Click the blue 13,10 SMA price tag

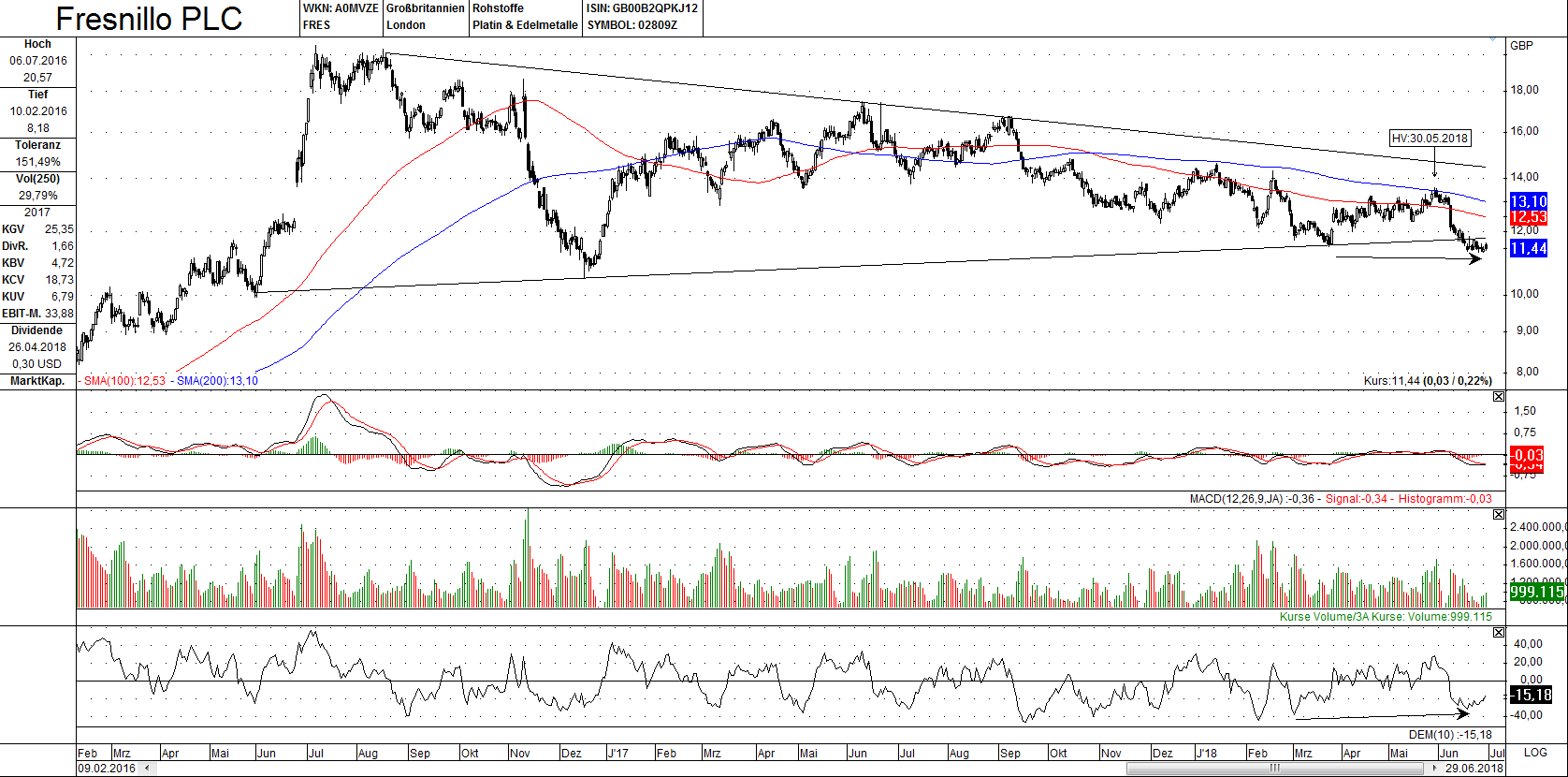1529,201
